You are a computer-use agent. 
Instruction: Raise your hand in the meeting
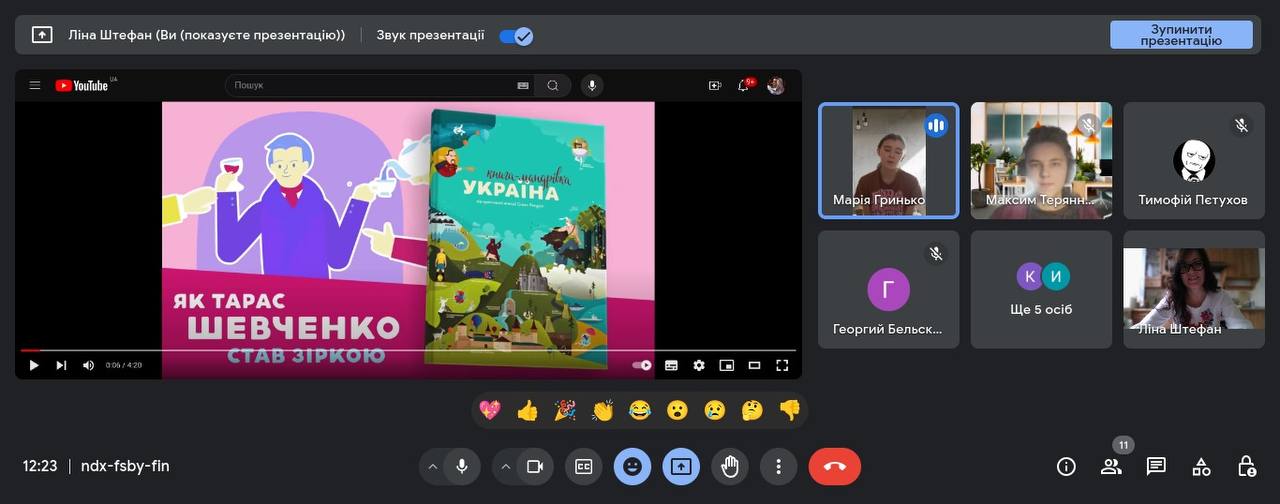[x=730, y=466]
